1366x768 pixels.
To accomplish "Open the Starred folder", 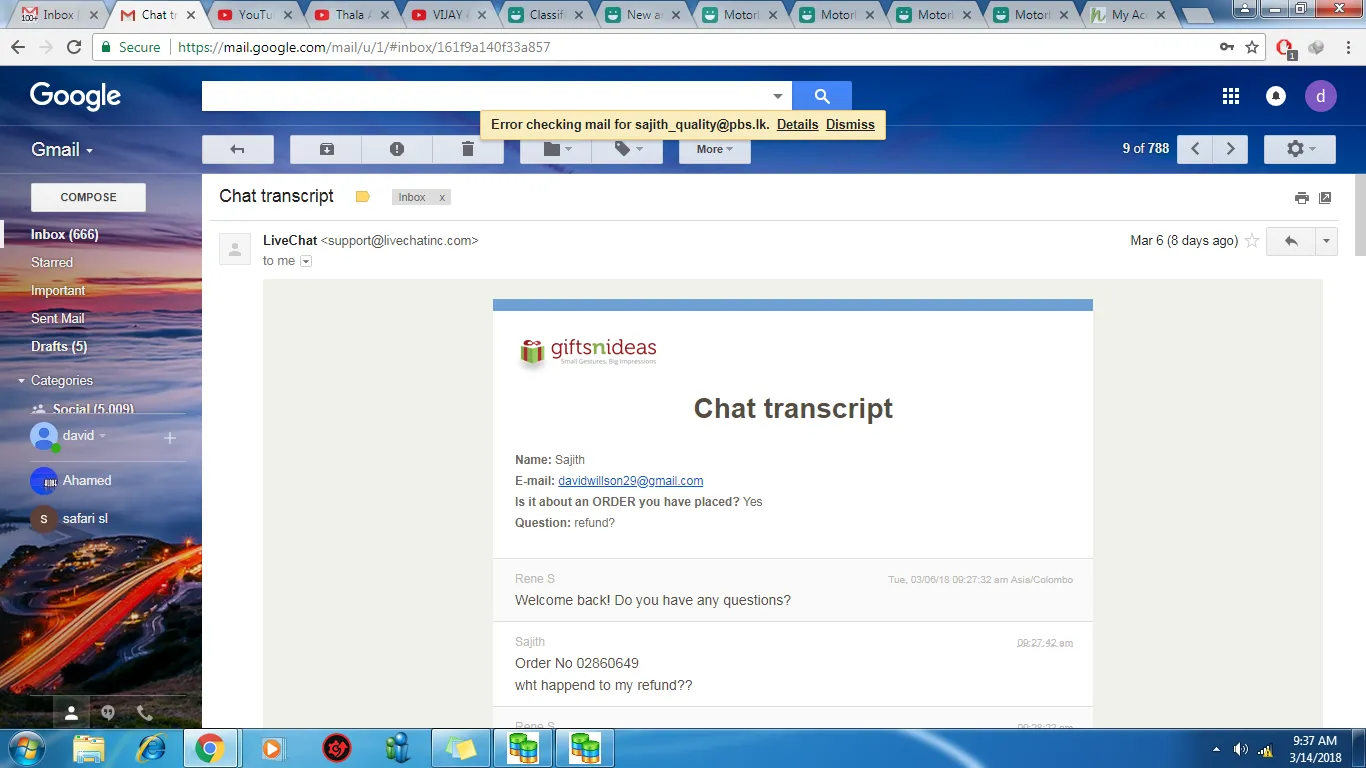I will click(52, 262).
